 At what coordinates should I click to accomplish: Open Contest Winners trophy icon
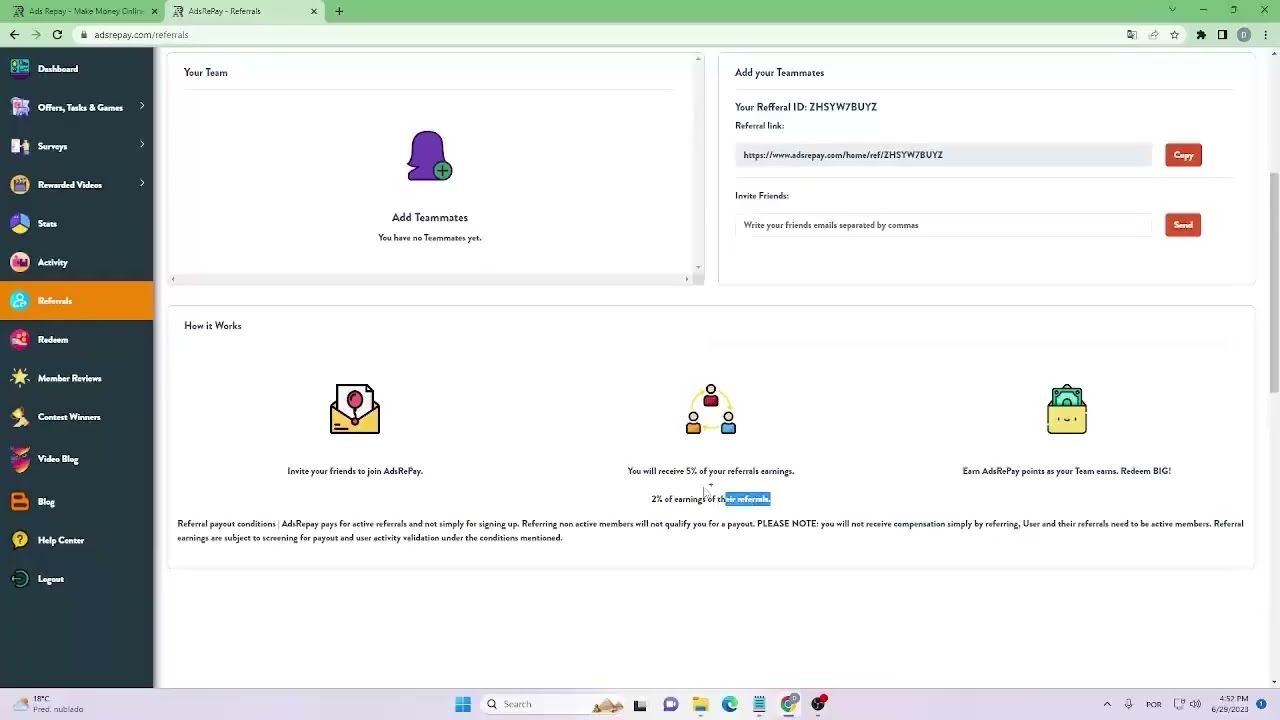[x=20, y=416]
